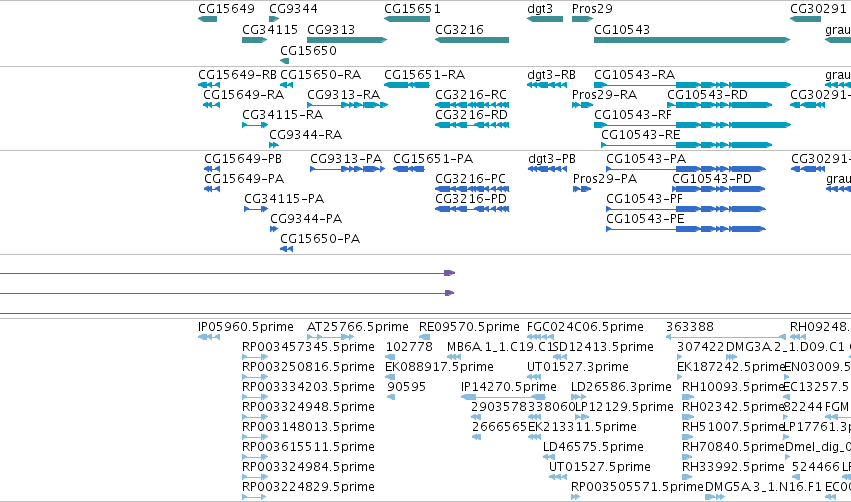Open the CG15651 gene feature
851x502 pixels.
(x=407, y=19)
